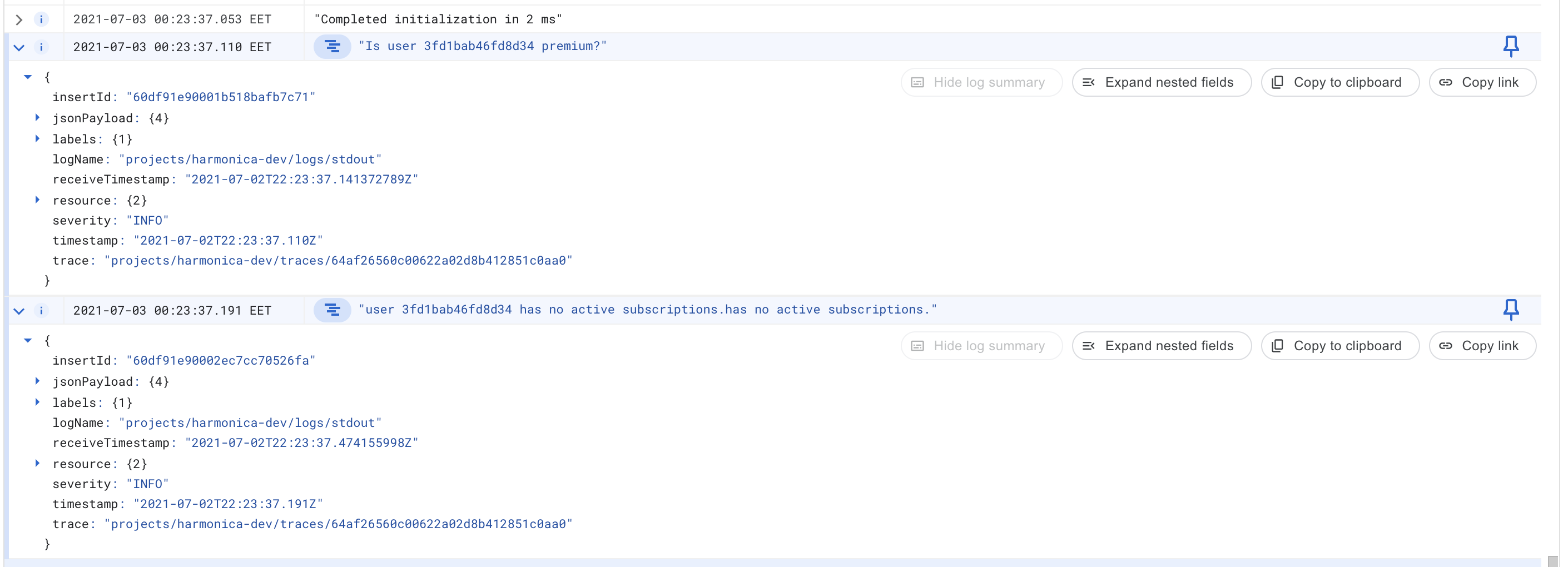Expand the labels field in the subscriptions entry
The width and height of the screenshot is (1568, 567).
pyautogui.click(x=38, y=402)
